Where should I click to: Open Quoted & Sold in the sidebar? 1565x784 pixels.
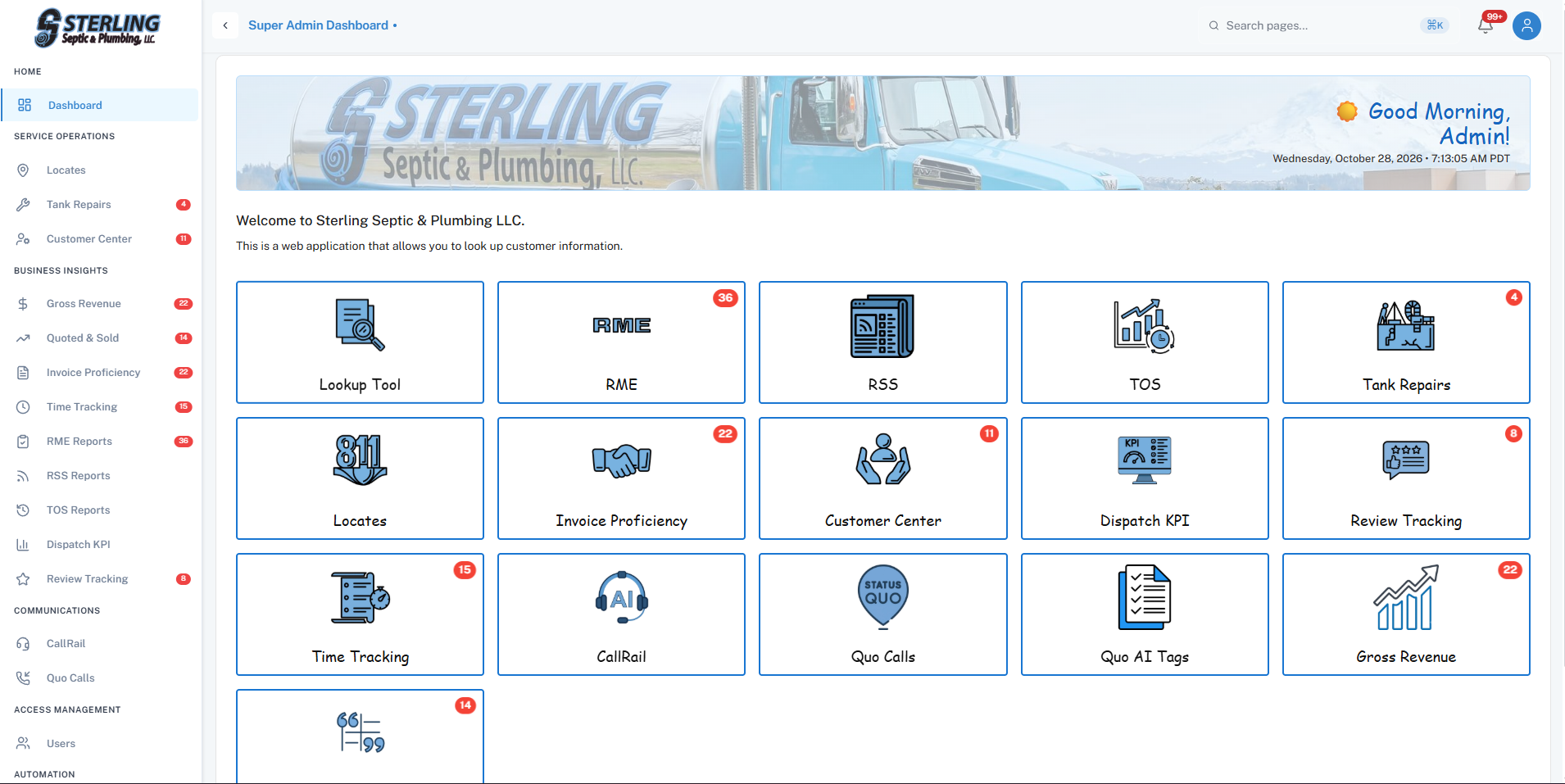pos(99,338)
